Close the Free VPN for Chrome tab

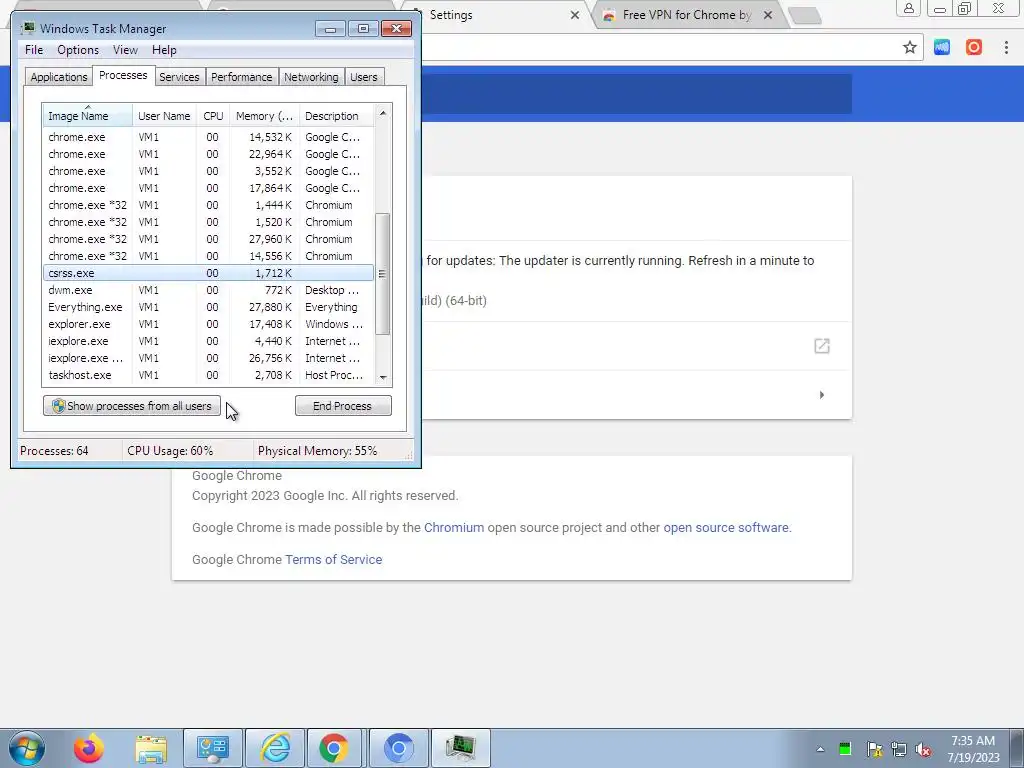tap(768, 14)
